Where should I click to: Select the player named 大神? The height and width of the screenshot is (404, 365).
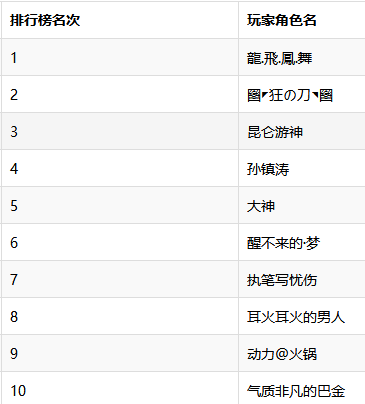click(x=261, y=206)
